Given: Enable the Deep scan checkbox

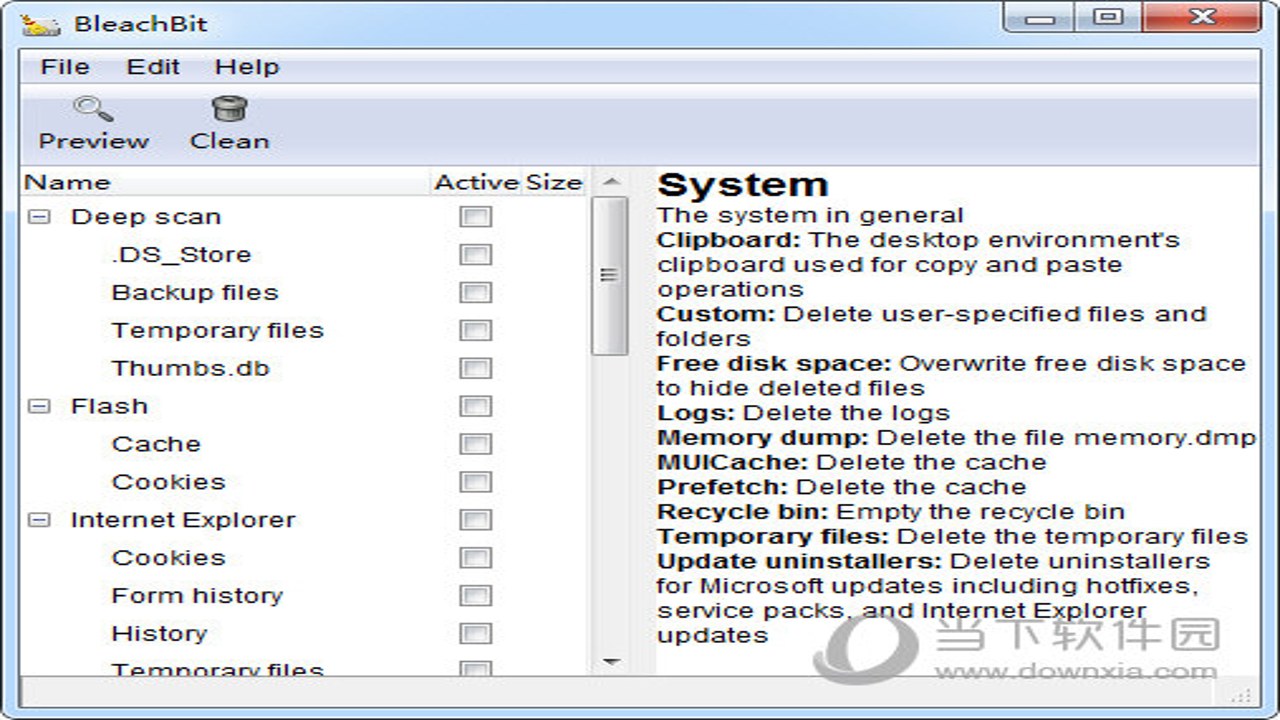Looking at the screenshot, I should [x=476, y=217].
